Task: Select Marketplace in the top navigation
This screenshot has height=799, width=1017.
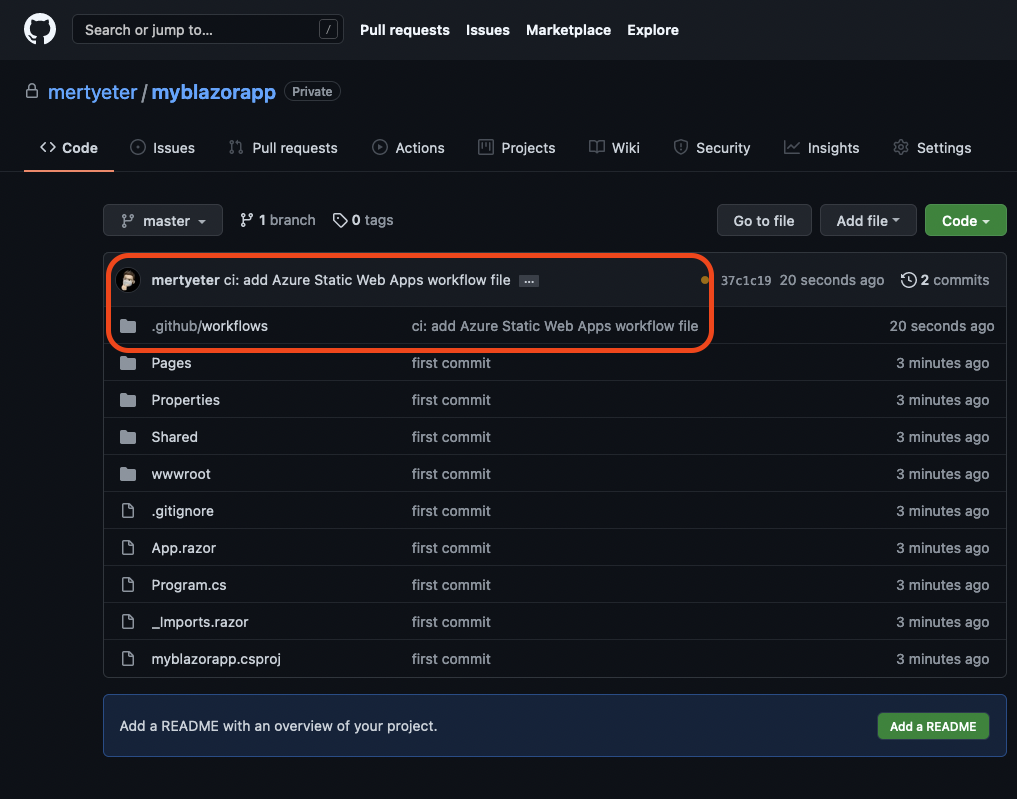Action: [568, 30]
